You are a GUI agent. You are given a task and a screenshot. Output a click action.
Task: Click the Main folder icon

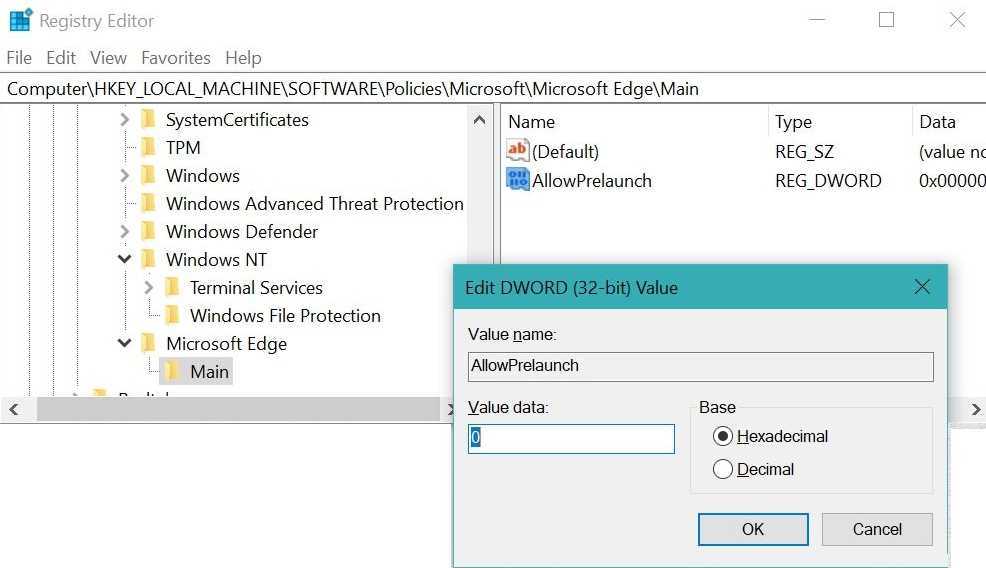pos(172,371)
